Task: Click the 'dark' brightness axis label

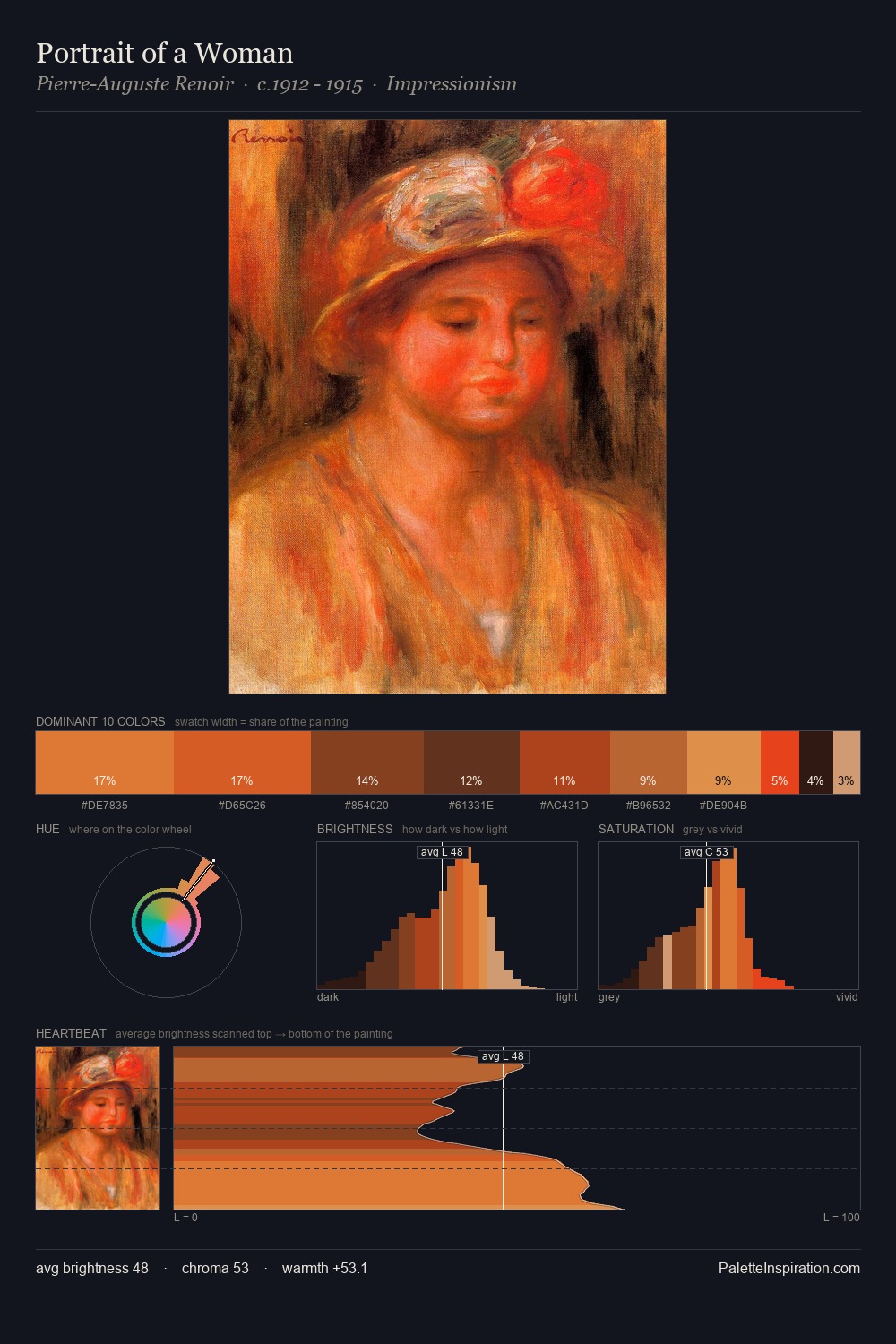Action: click(x=328, y=997)
